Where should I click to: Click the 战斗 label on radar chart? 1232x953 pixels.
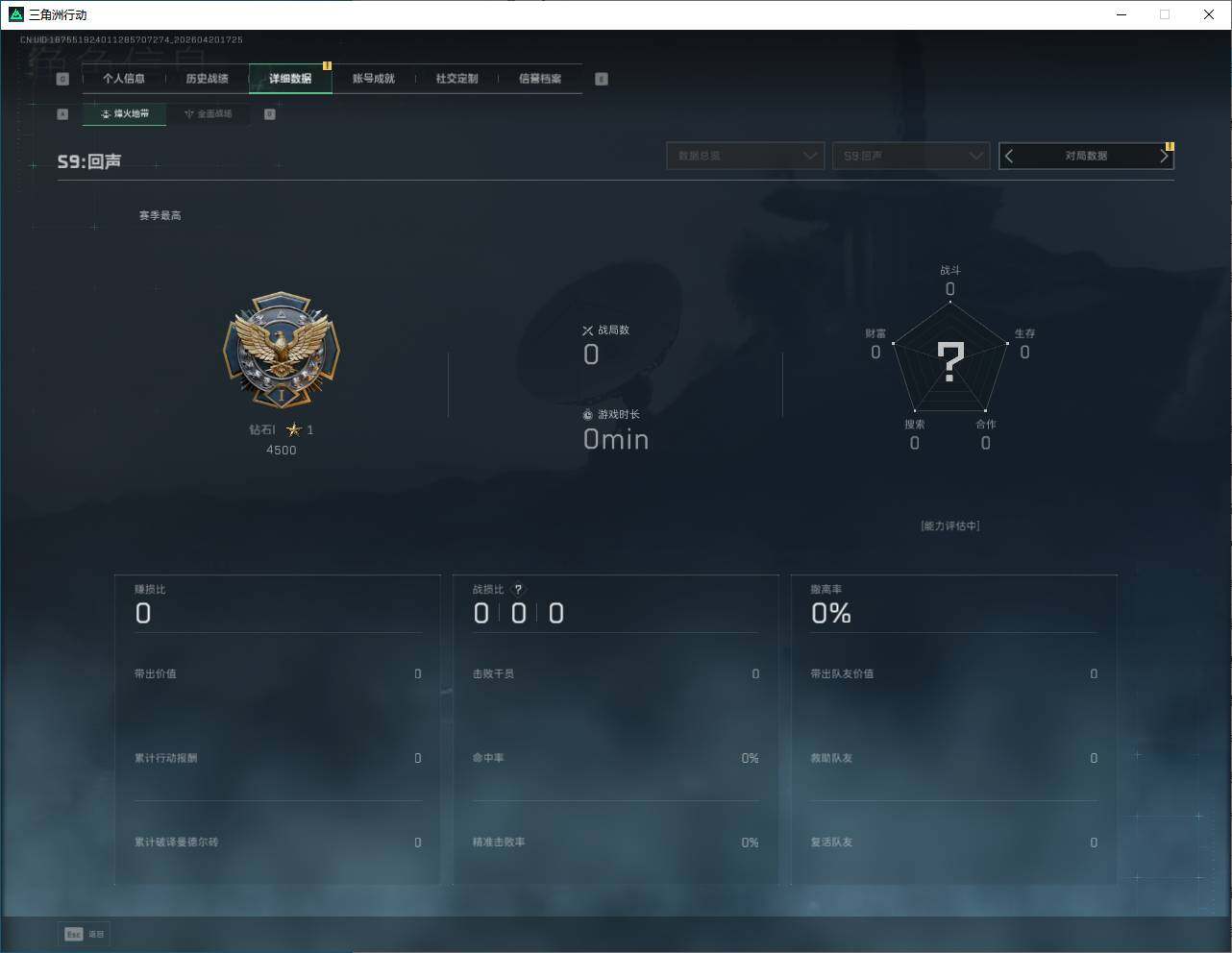[950, 271]
